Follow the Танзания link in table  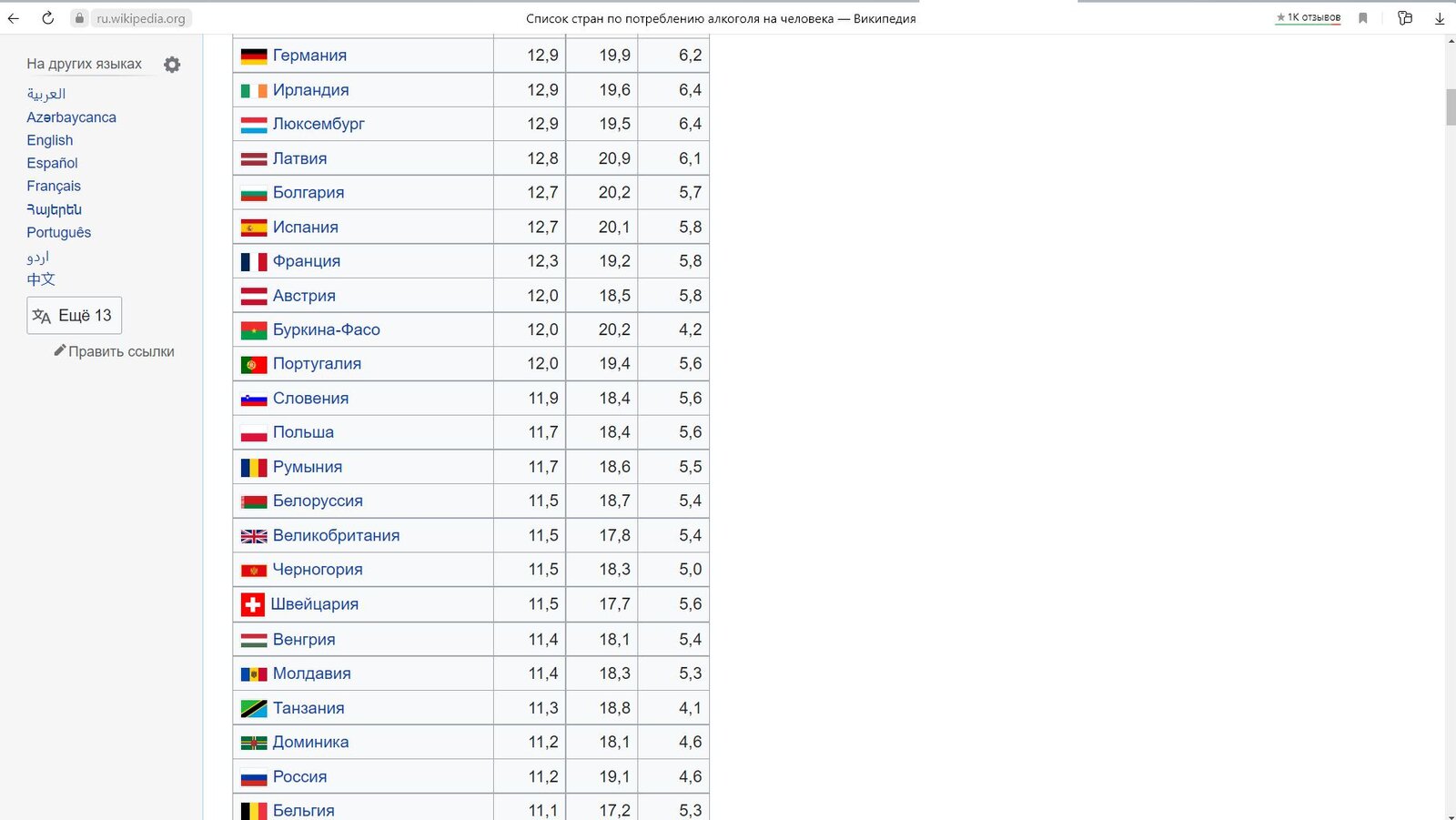tap(308, 708)
